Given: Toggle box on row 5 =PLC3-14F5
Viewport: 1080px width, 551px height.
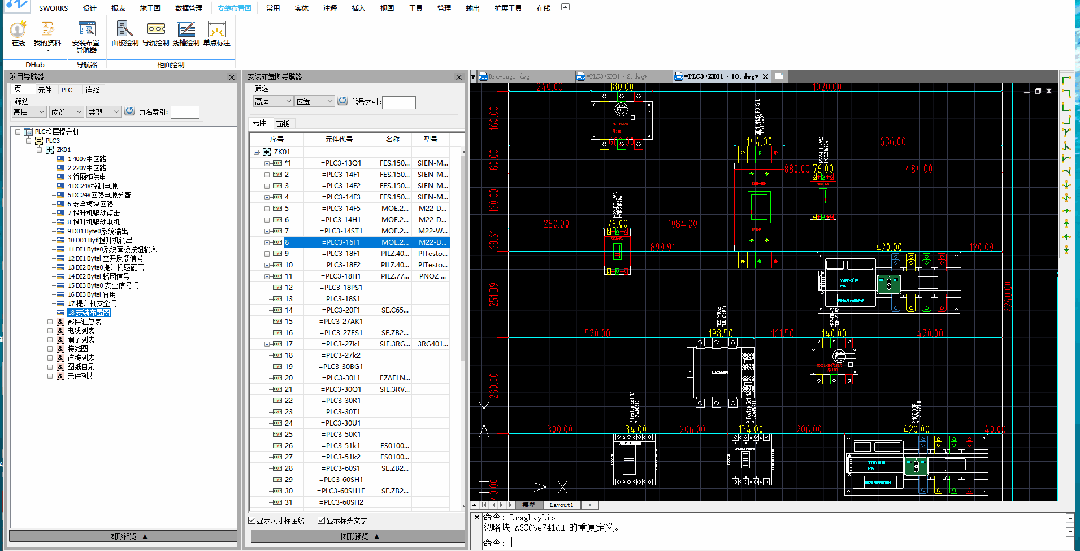Looking at the screenshot, I should tap(267, 208).
